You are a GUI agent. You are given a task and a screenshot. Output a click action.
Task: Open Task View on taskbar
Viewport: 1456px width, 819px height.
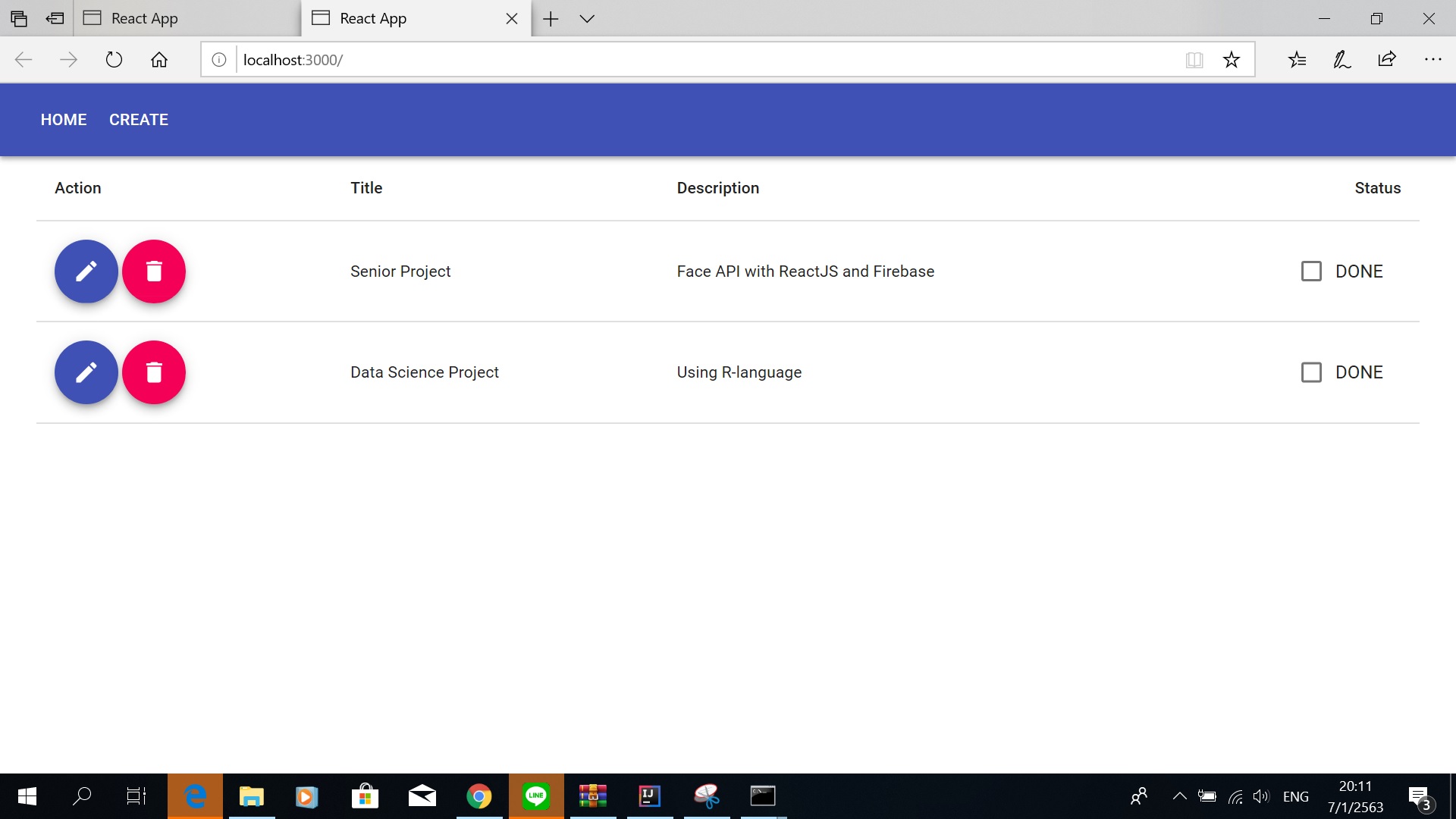click(136, 796)
